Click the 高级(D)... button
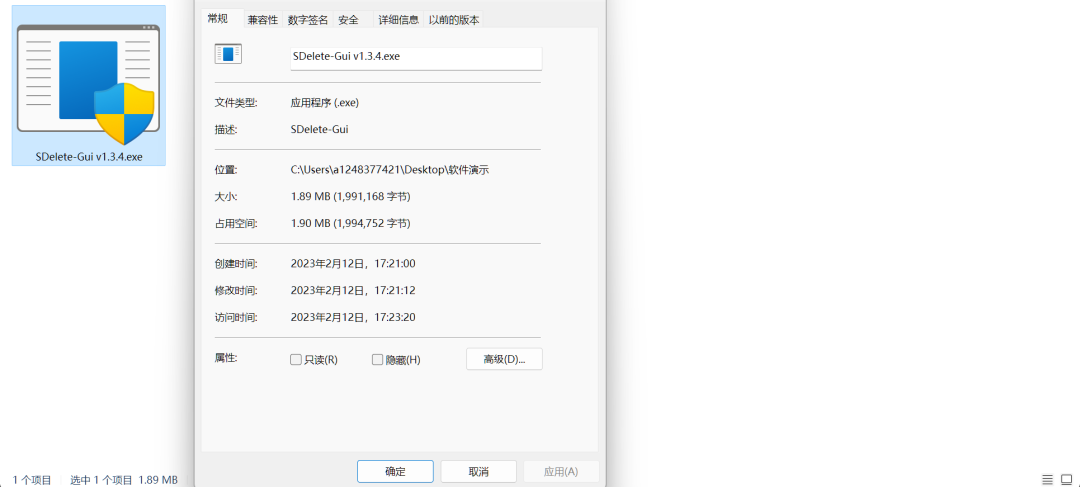 click(504, 359)
